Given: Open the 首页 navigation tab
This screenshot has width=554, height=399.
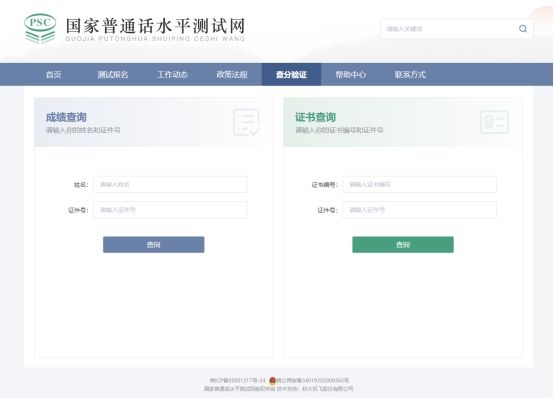Looking at the screenshot, I should point(53,75).
